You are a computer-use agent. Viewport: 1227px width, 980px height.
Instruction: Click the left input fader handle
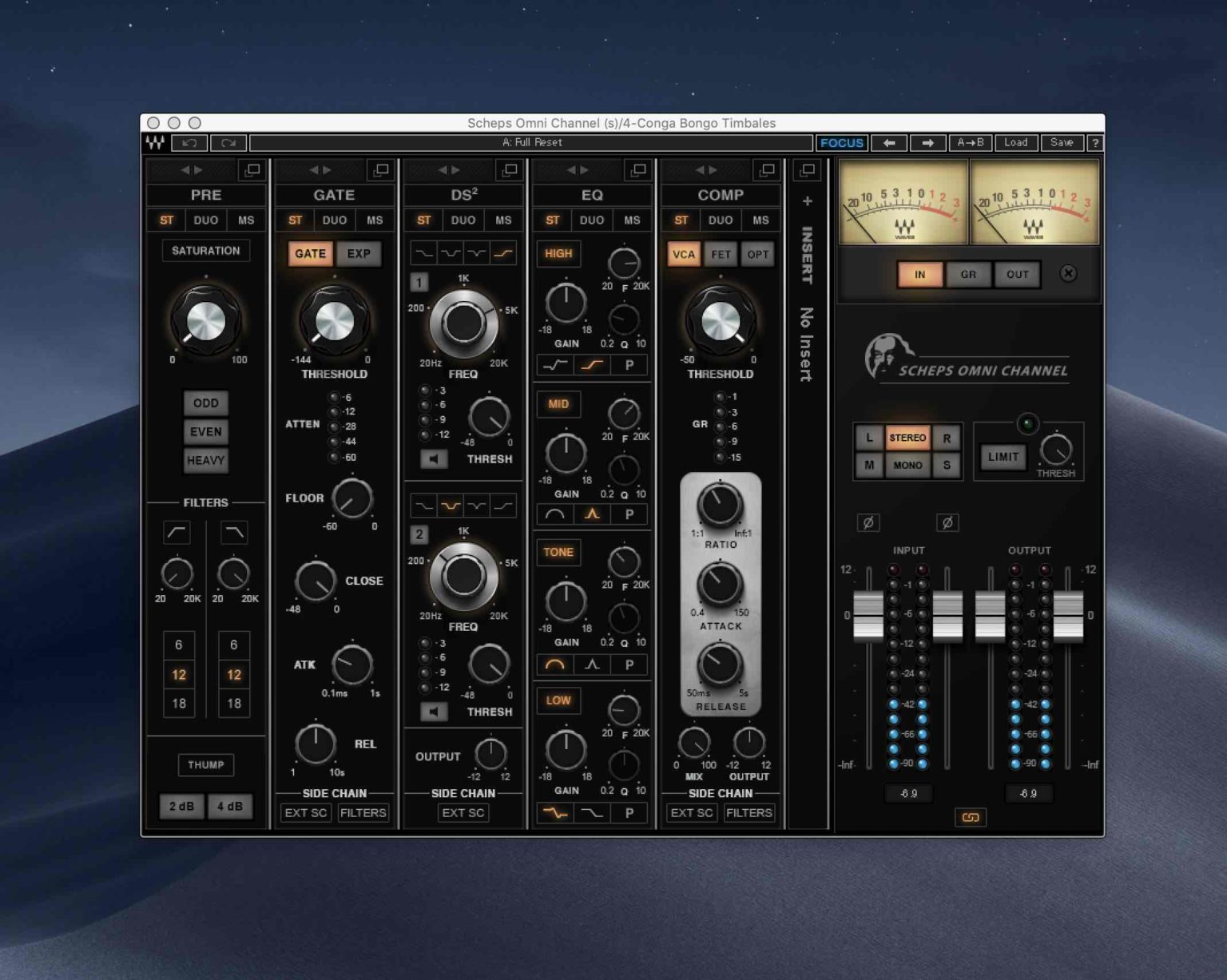(868, 616)
